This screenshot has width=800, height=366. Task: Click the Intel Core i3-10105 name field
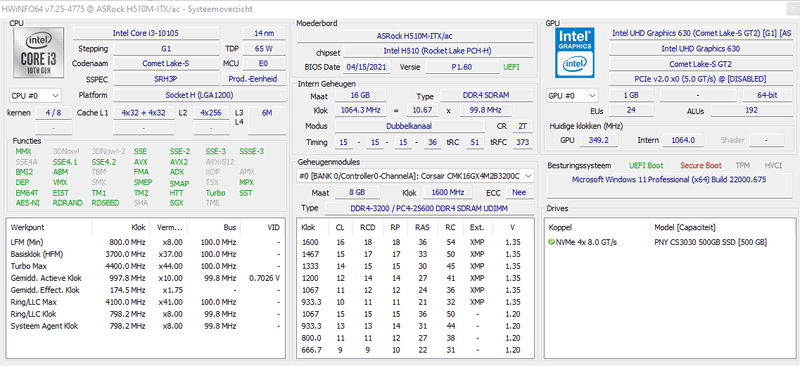[146, 33]
